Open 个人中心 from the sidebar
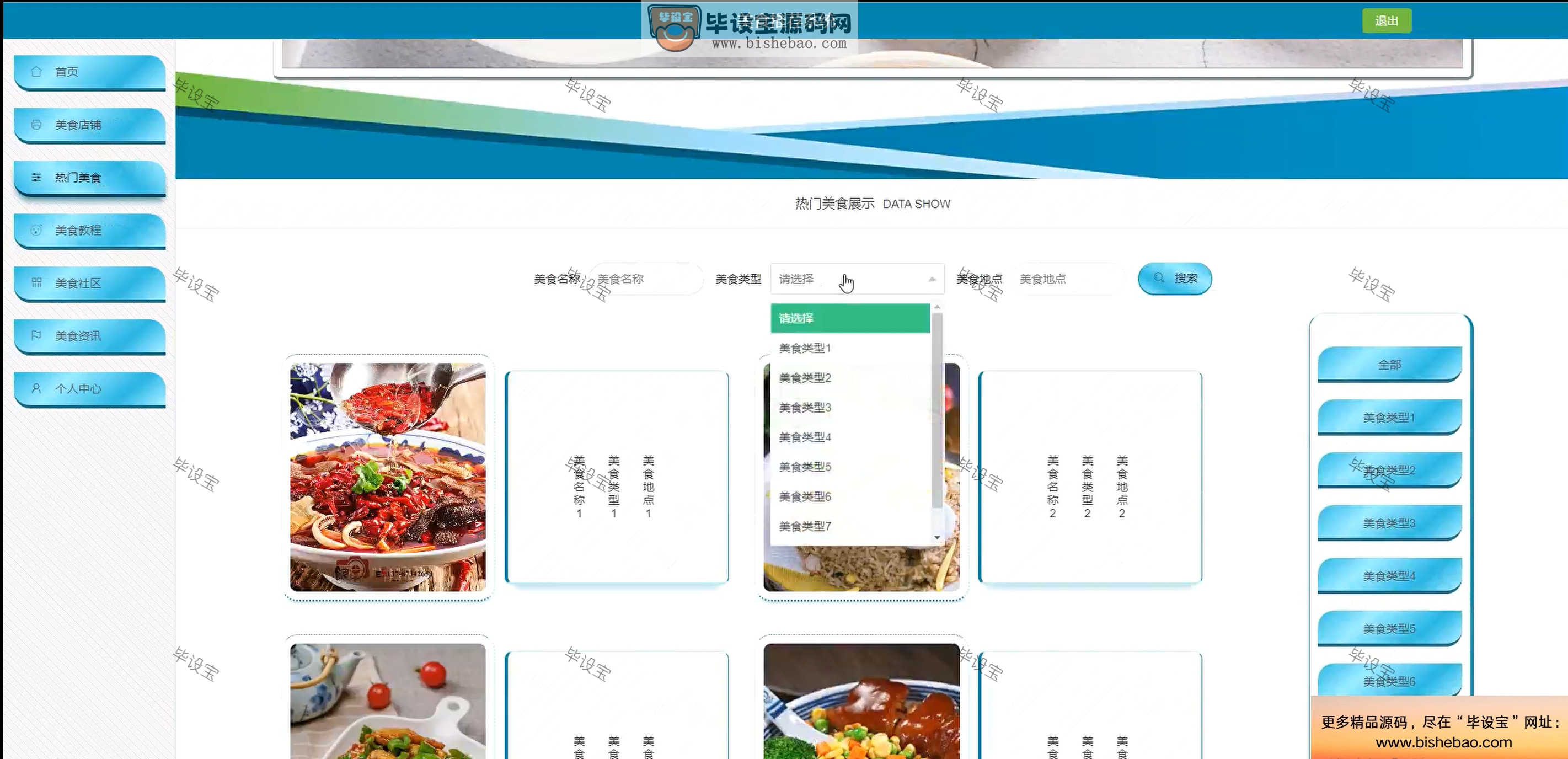Screen dimensions: 1568x759 point(89,389)
